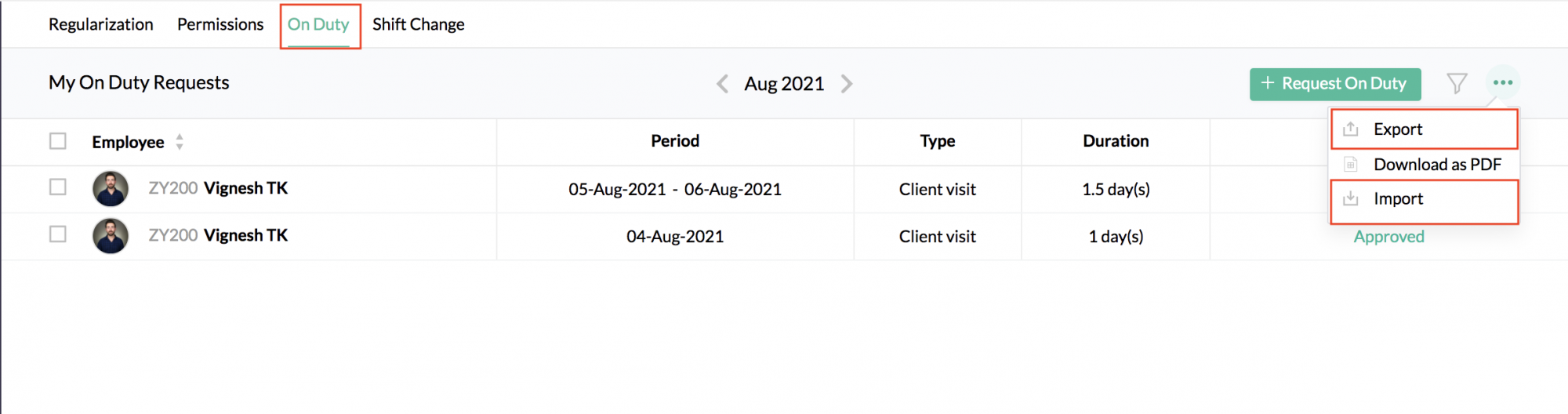
Task: Go to next month after Aug 2021
Action: [847, 83]
